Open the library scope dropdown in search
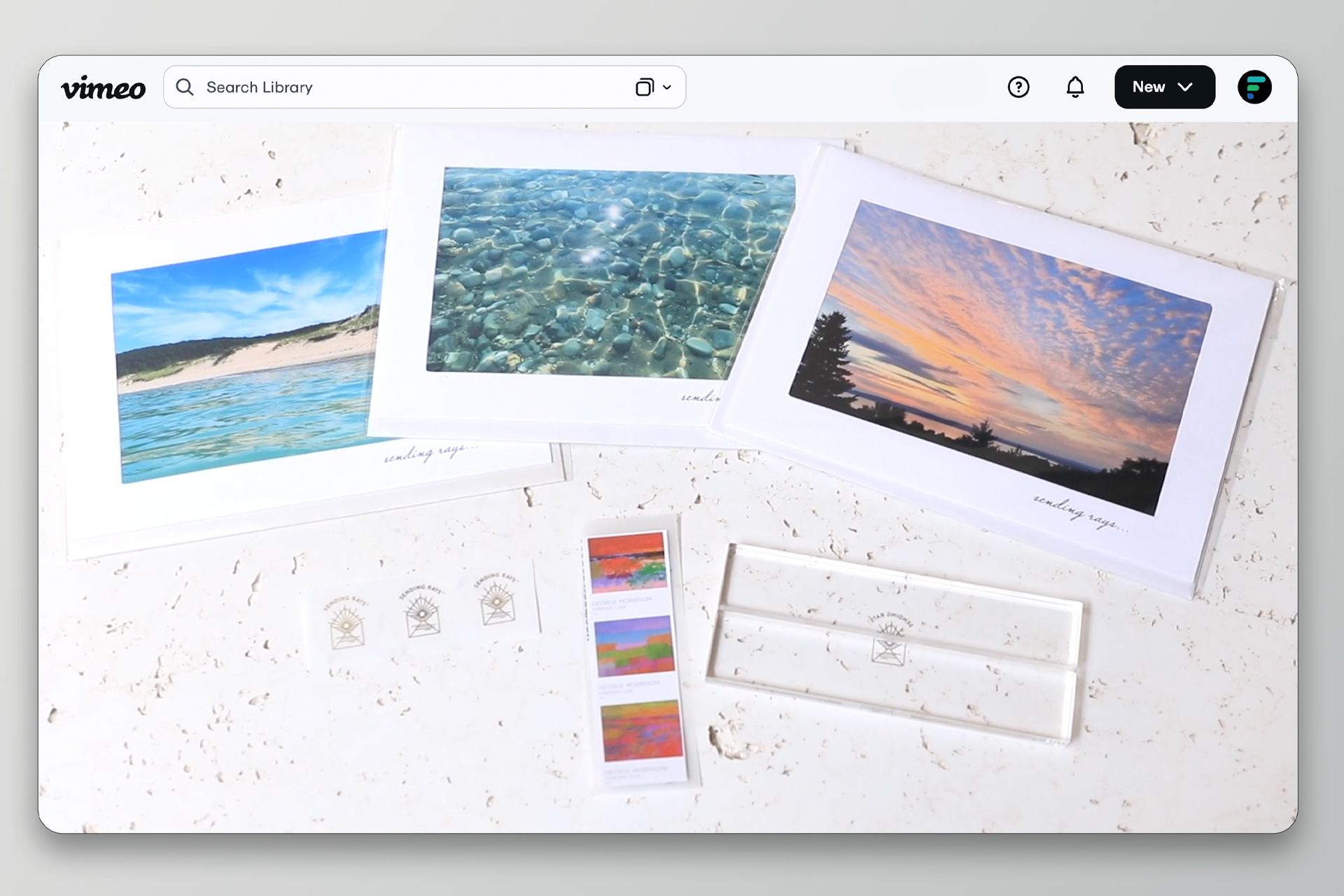 (653, 87)
